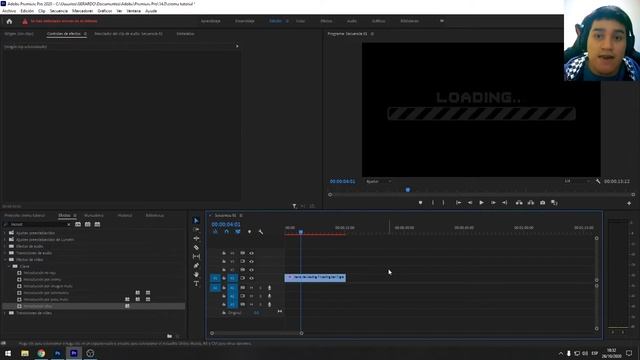The image size is (640, 360).
Task: Open the Archivo menu
Action: 9,11
